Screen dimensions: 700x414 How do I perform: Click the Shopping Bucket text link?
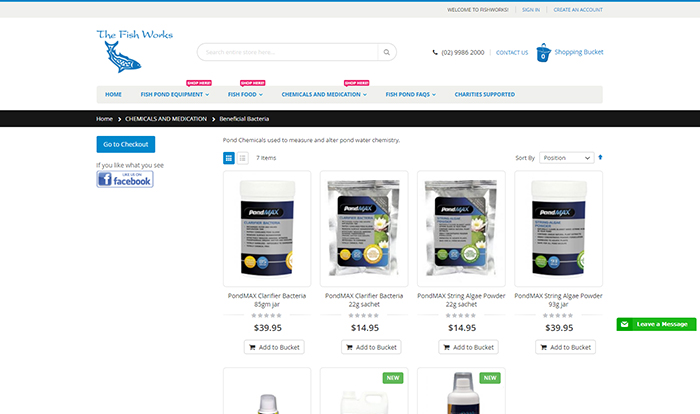click(579, 52)
